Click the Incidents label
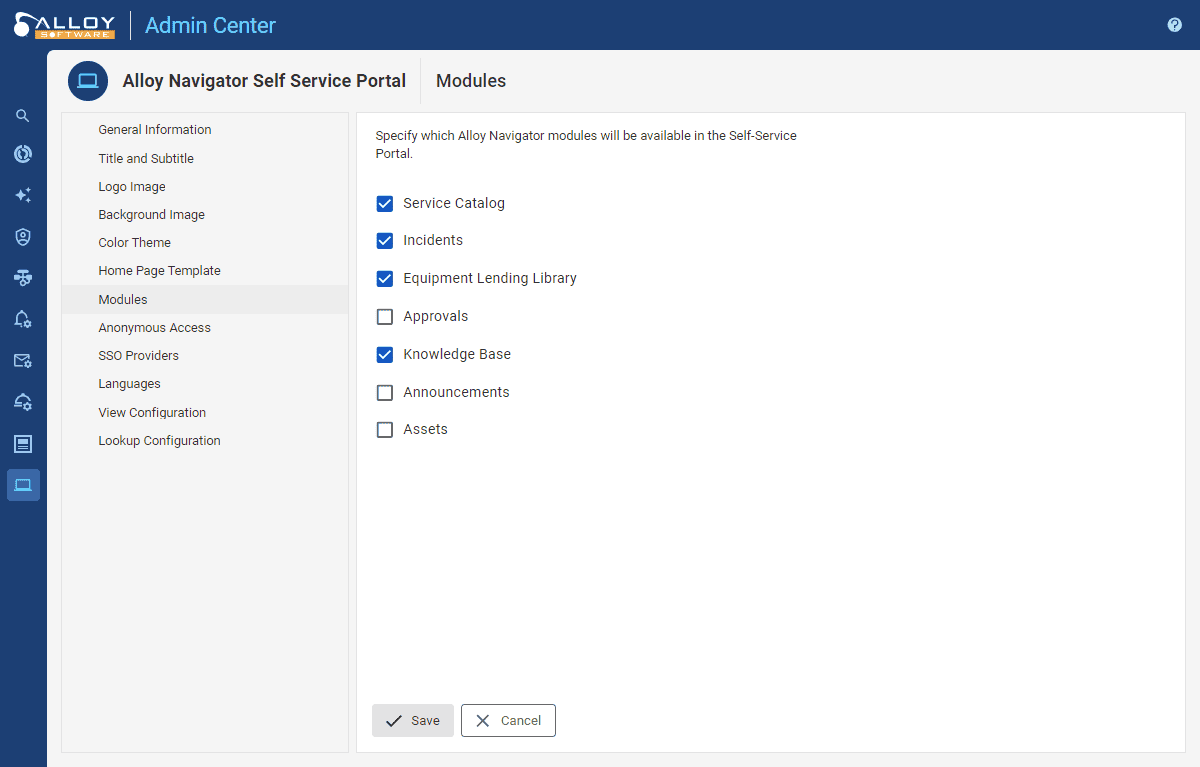1200x767 pixels. (x=433, y=241)
